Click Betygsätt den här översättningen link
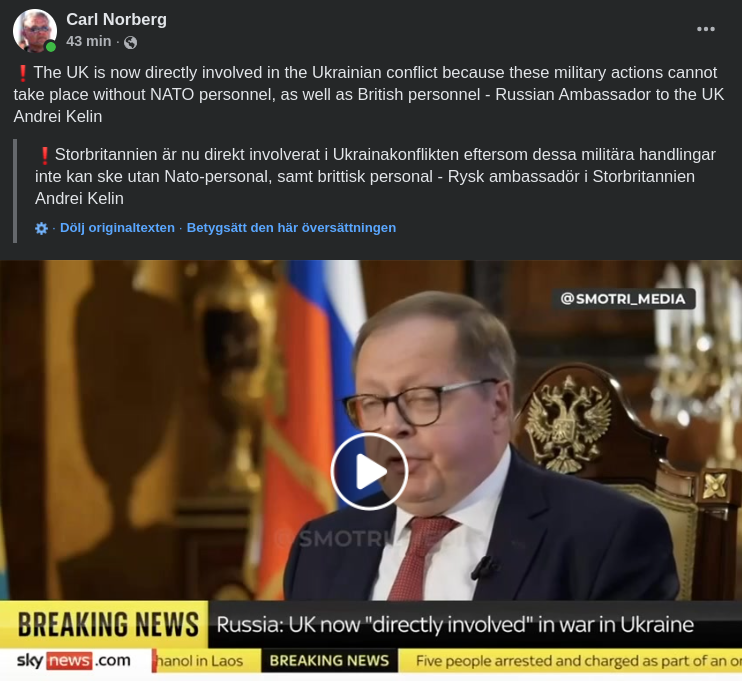 [x=292, y=228]
